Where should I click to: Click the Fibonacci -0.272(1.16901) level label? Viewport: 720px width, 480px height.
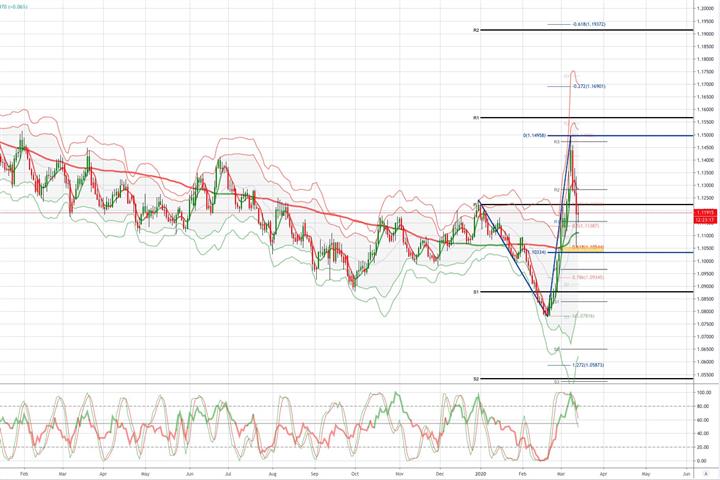(589, 86)
